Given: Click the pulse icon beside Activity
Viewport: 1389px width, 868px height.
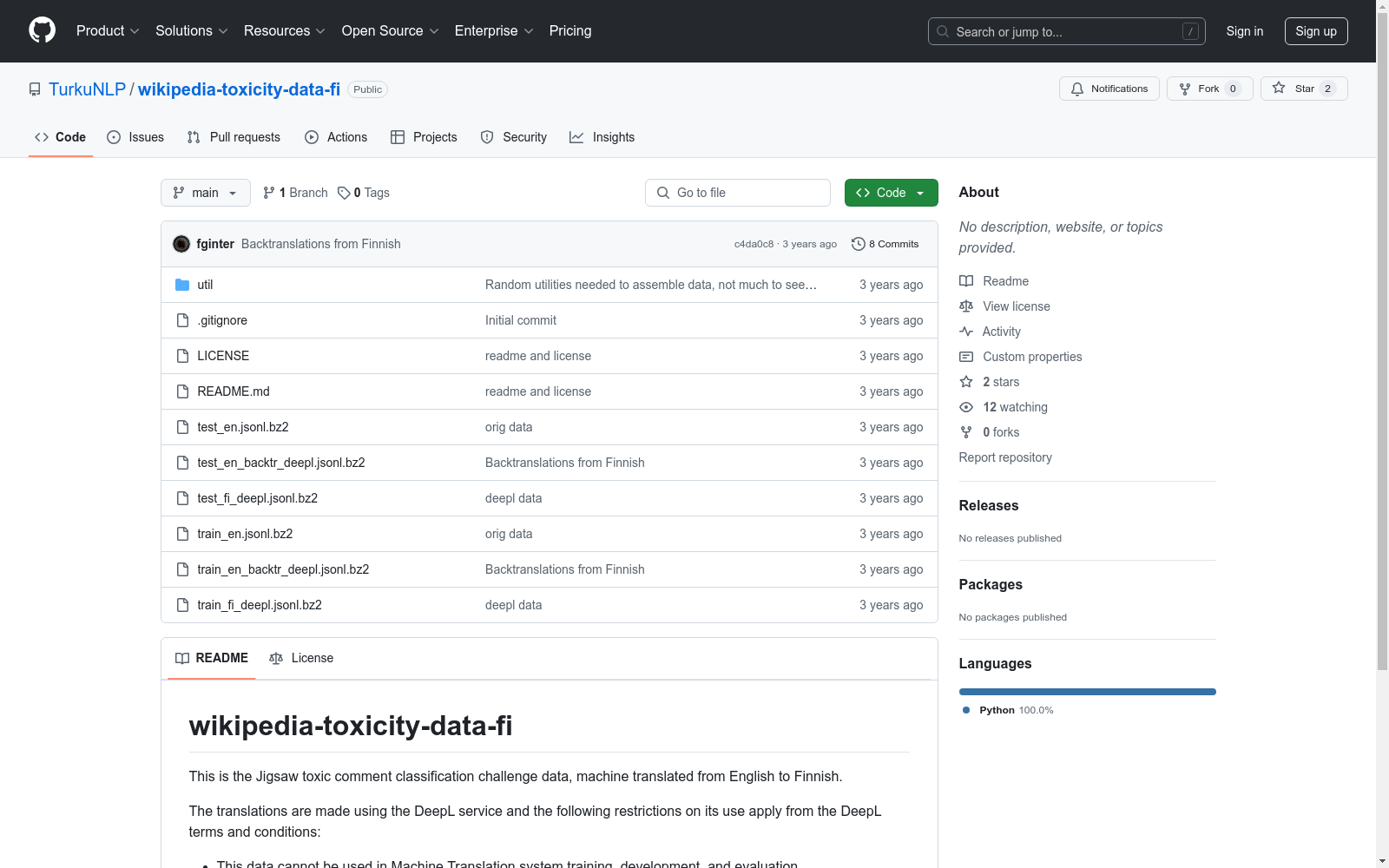Looking at the screenshot, I should tap(966, 332).
